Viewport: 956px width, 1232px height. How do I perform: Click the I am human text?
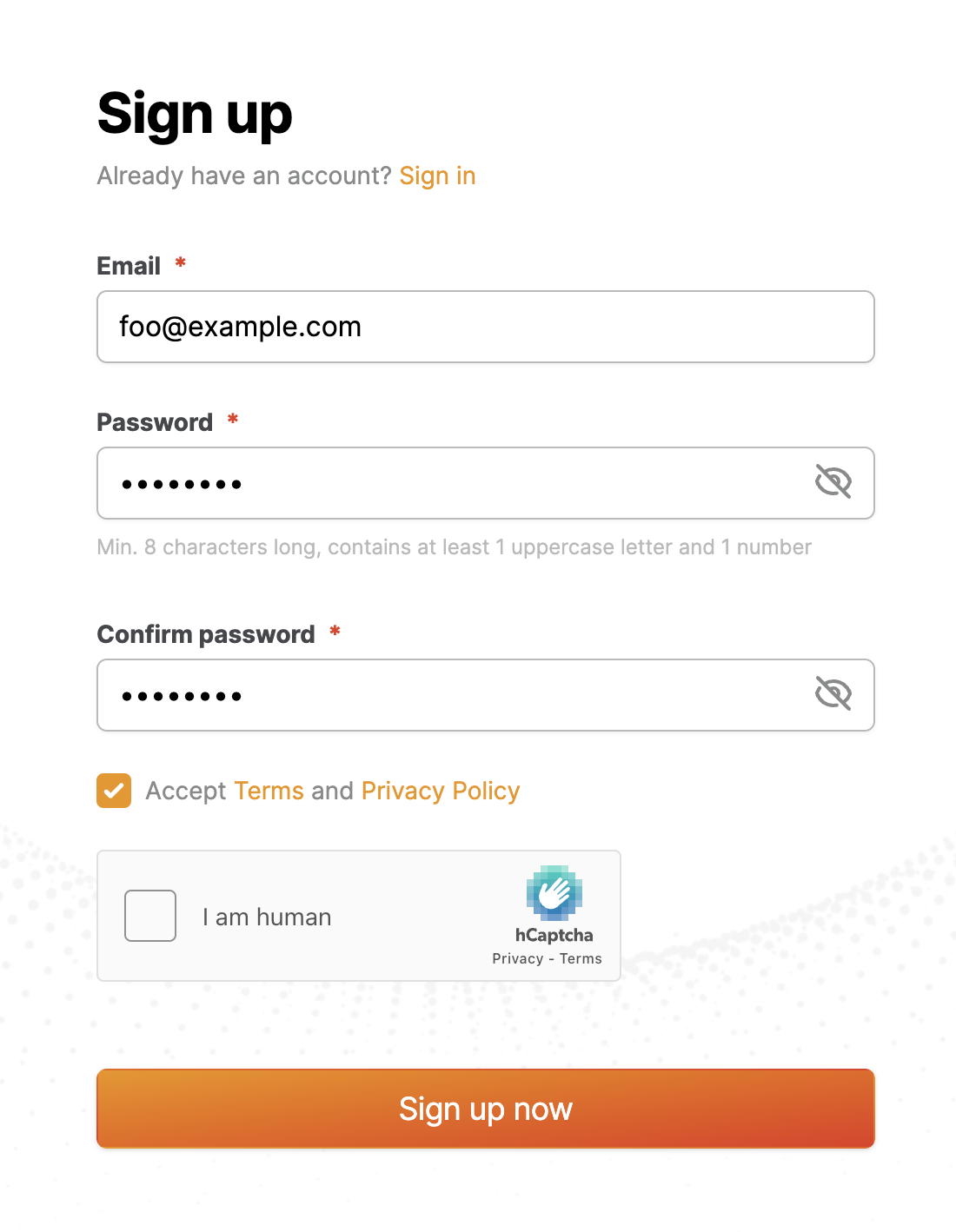point(267,917)
